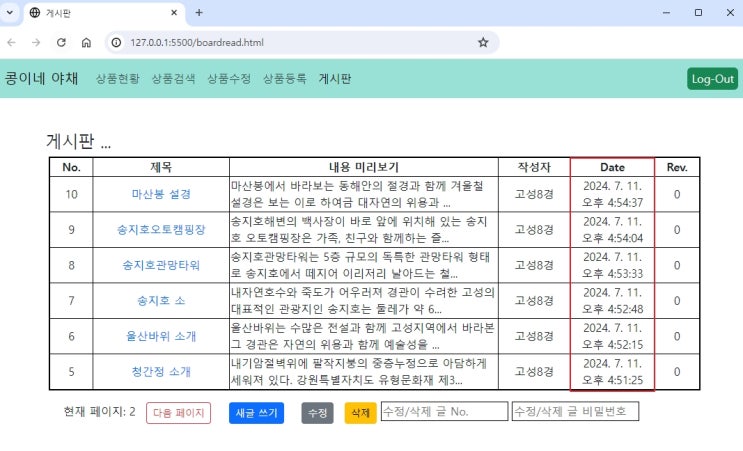Click date cell 오후 4:54:37
Image resolution: width=743 pixels, height=451 pixels.
(x=612, y=194)
